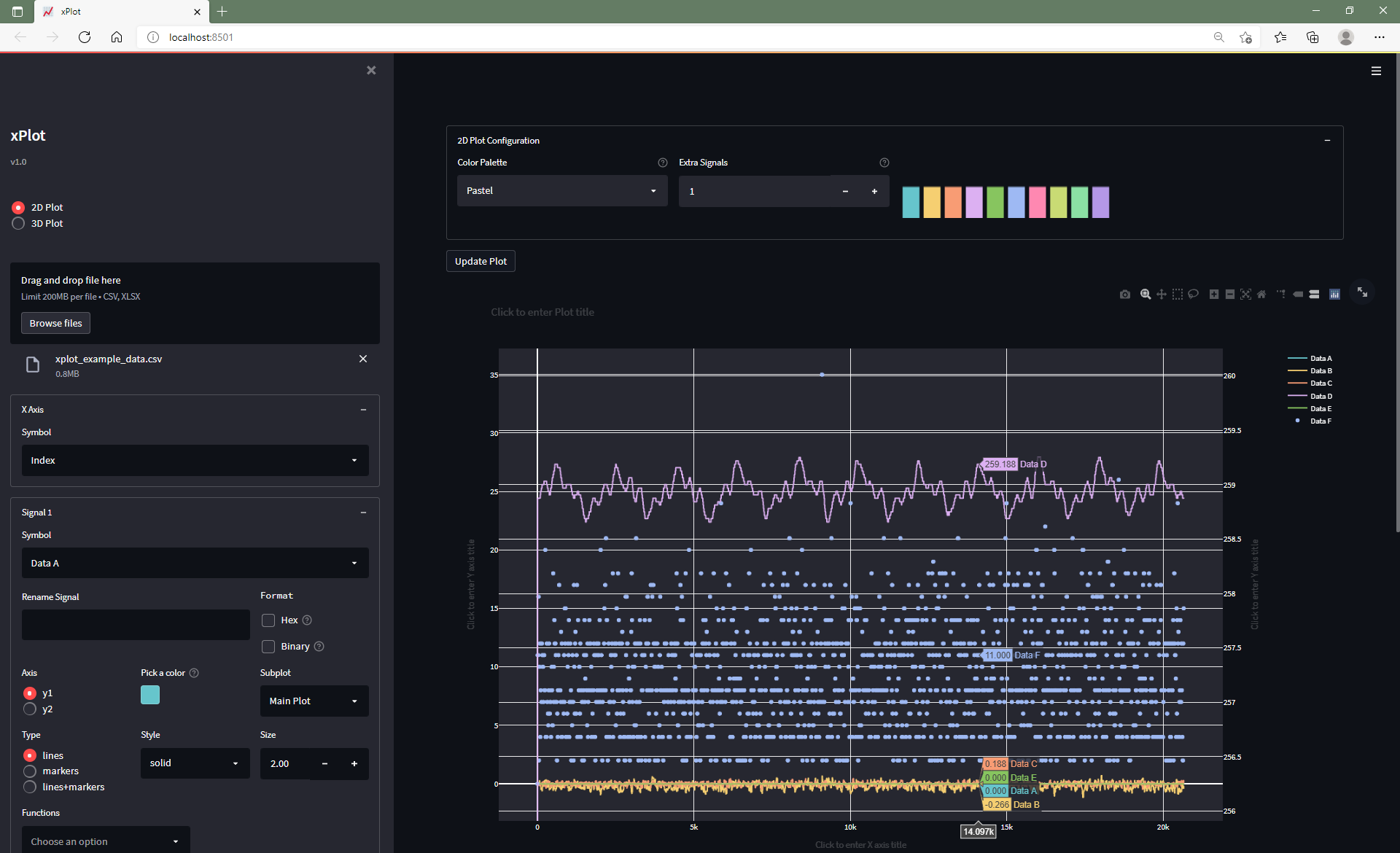1400x853 pixels.
Task: Collapse the X Axis section
Action: [x=363, y=410]
